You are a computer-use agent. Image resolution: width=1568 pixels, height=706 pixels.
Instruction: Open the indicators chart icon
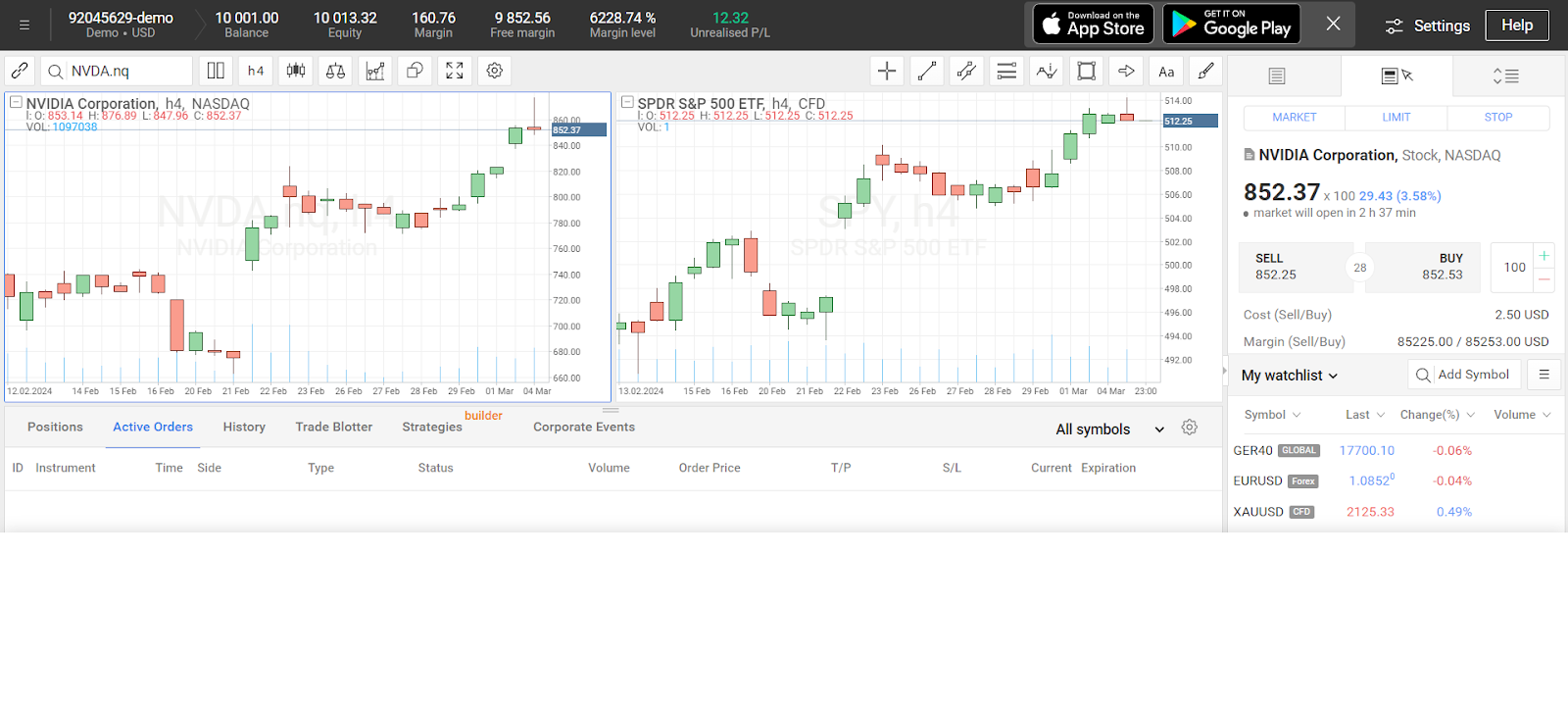(375, 71)
